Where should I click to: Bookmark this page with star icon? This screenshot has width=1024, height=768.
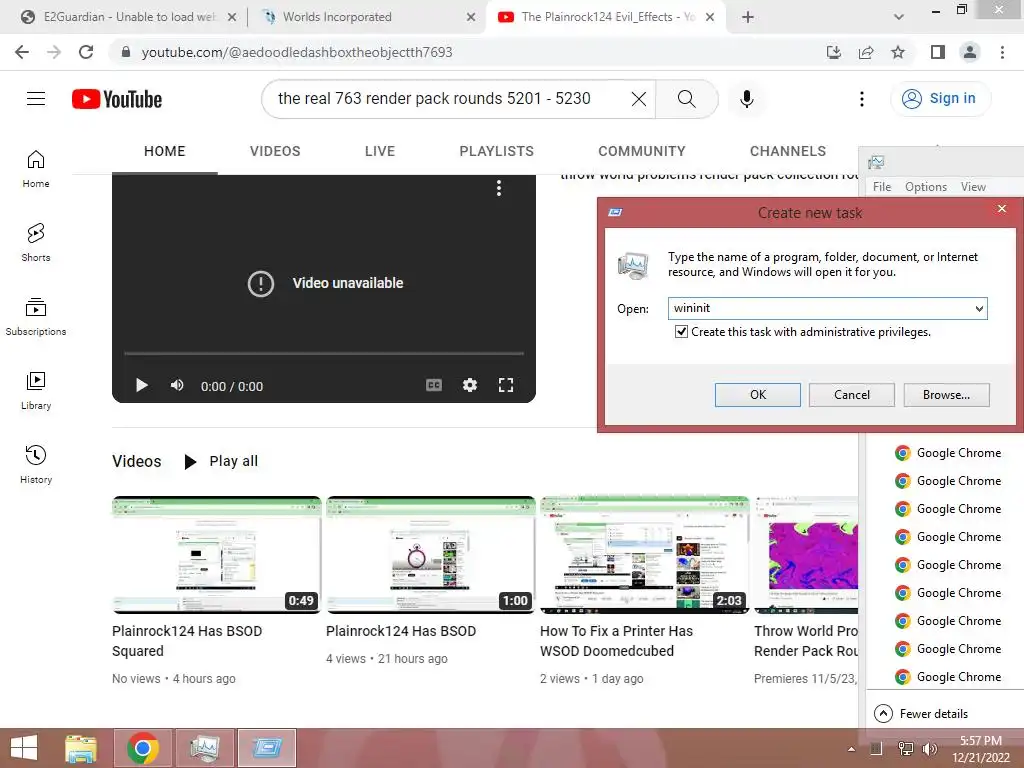coord(898,52)
